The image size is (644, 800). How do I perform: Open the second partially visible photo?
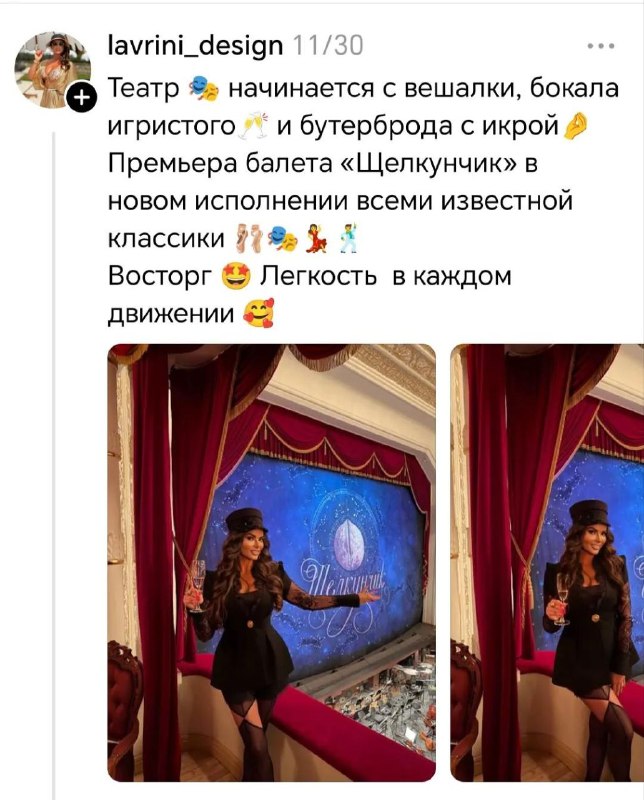pyautogui.click(x=547, y=562)
